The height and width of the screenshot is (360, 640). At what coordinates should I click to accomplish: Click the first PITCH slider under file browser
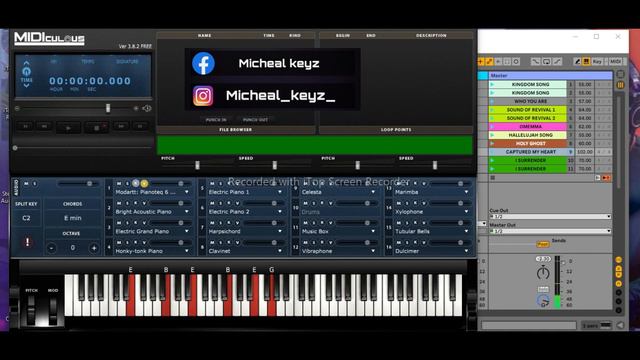(x=198, y=165)
